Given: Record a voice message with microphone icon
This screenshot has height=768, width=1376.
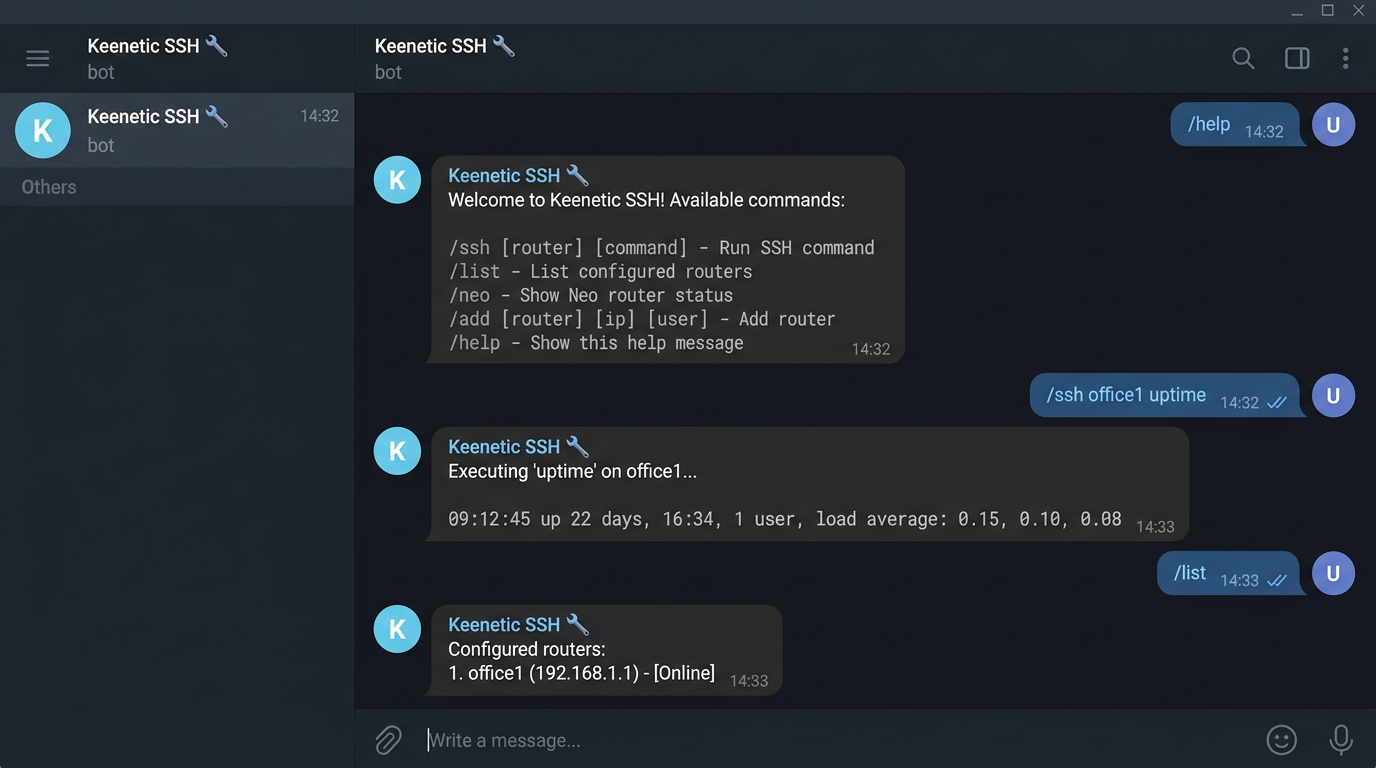Looking at the screenshot, I should click(x=1341, y=740).
